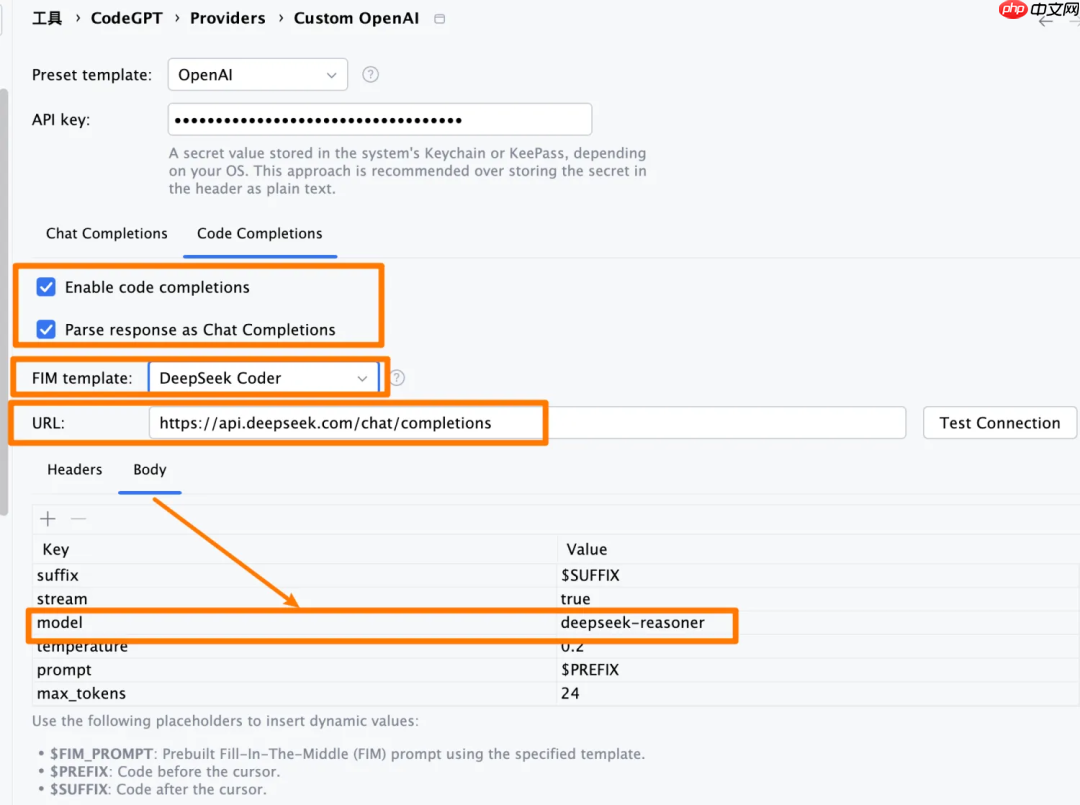This screenshot has height=805, width=1080.
Task: Uncheck Parse response as Chat Completions
Action: pos(46,330)
